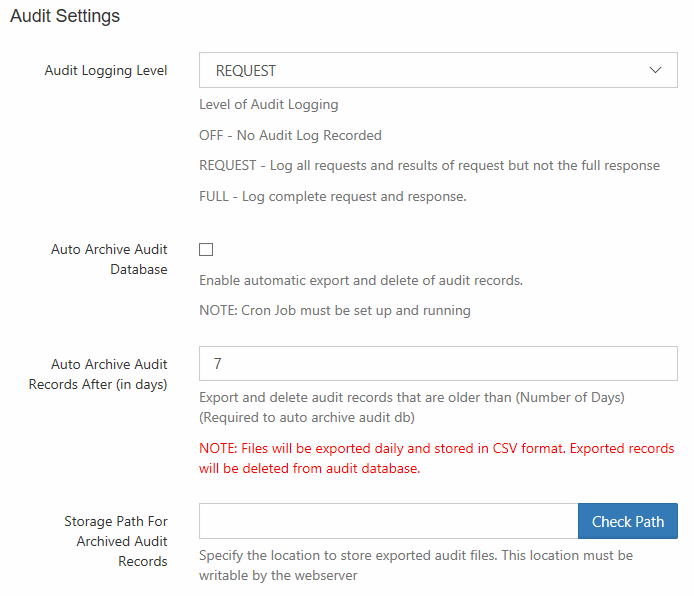Click the empty storage path input field
This screenshot has height=596, width=694.
click(x=388, y=521)
